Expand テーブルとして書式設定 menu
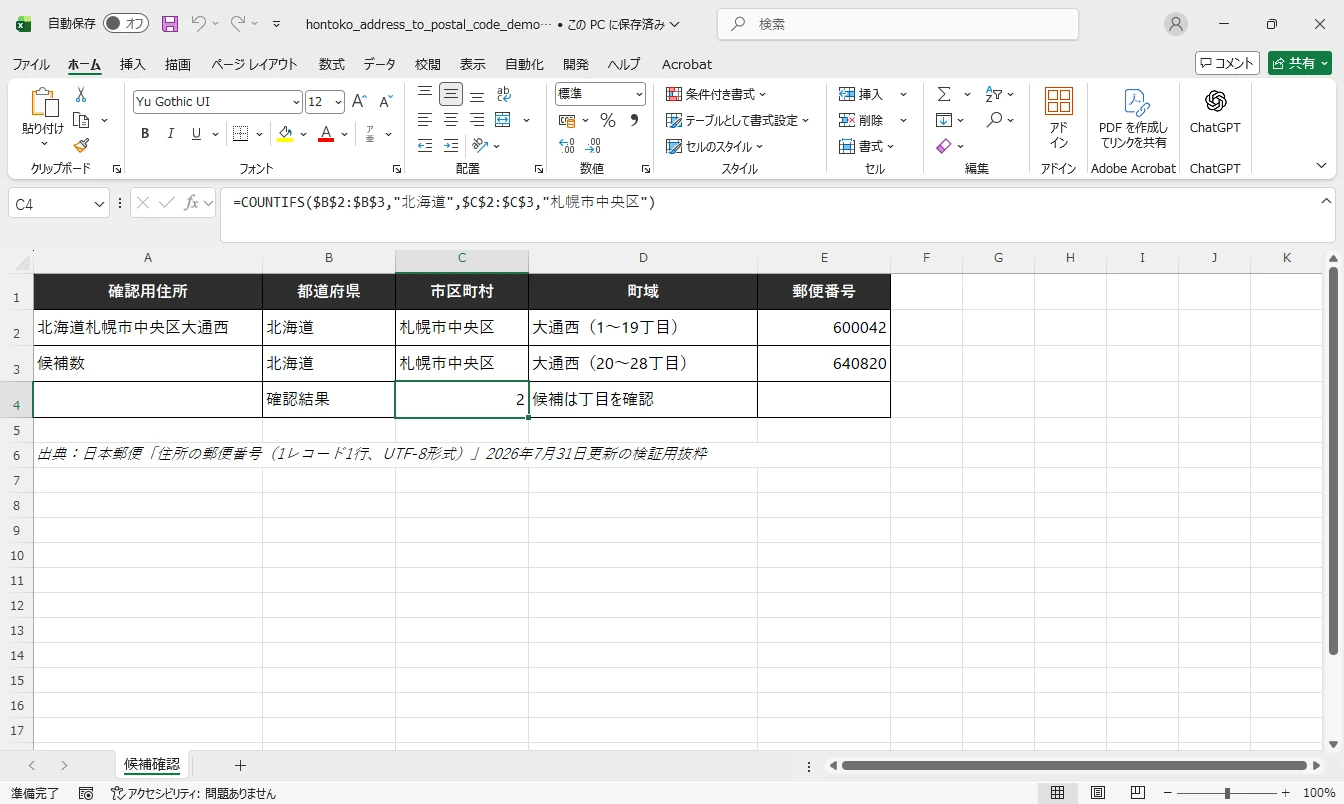 click(x=738, y=120)
